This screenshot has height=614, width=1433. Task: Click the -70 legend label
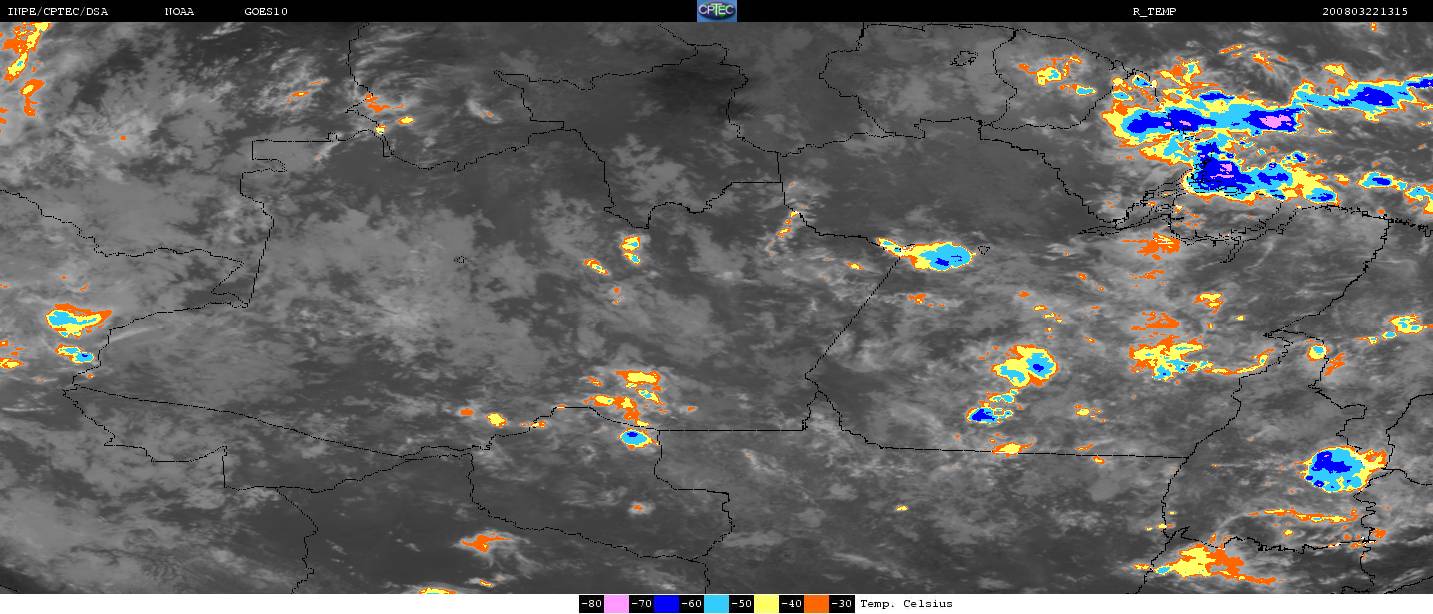point(641,603)
